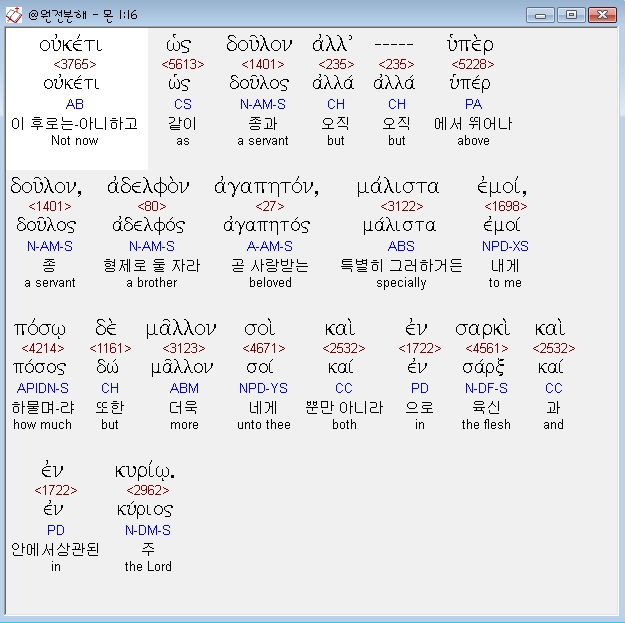
Task: Select the Korean gloss 또한
Action: point(110,407)
